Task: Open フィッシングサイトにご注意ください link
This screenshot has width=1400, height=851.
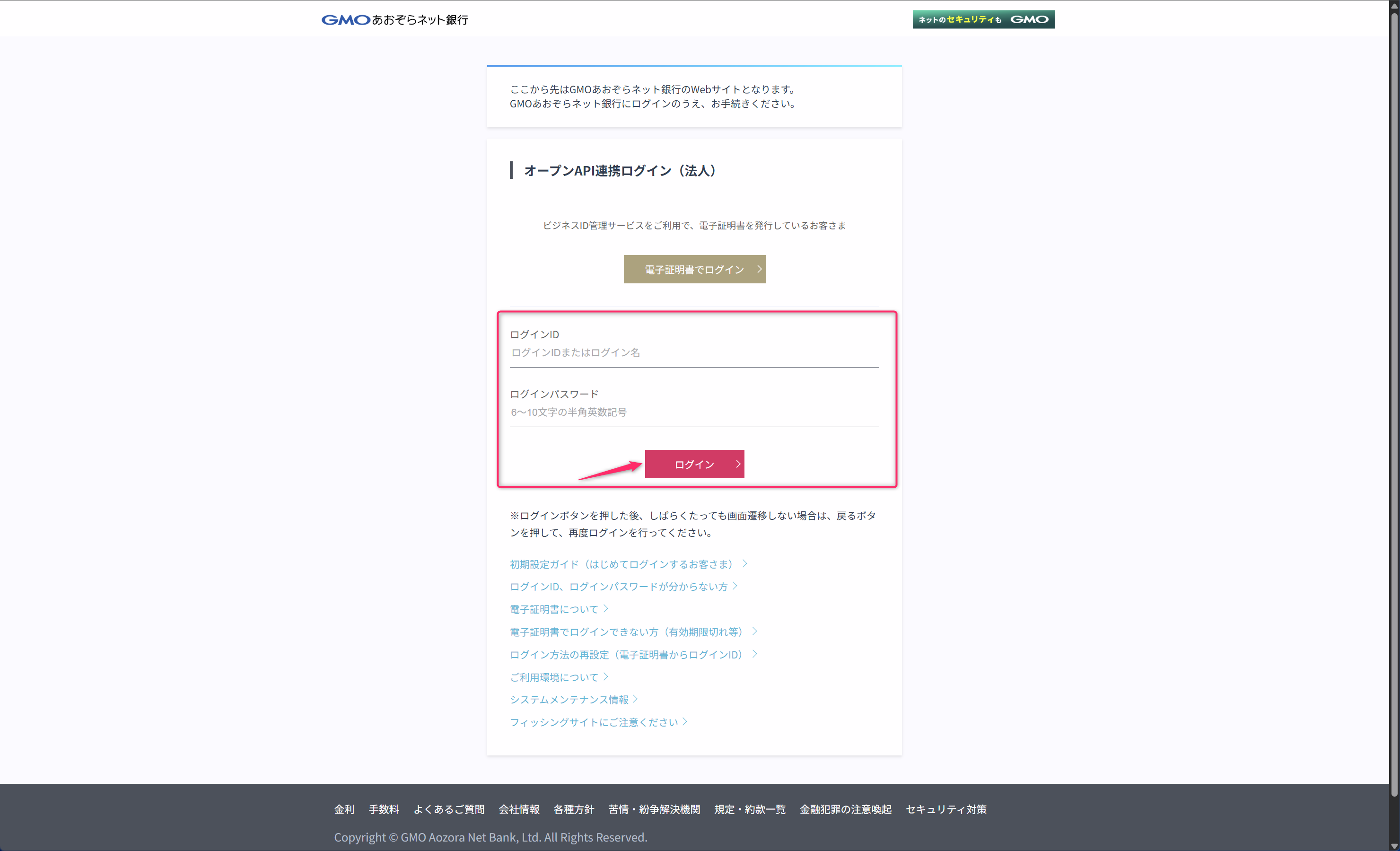Action: (599, 722)
